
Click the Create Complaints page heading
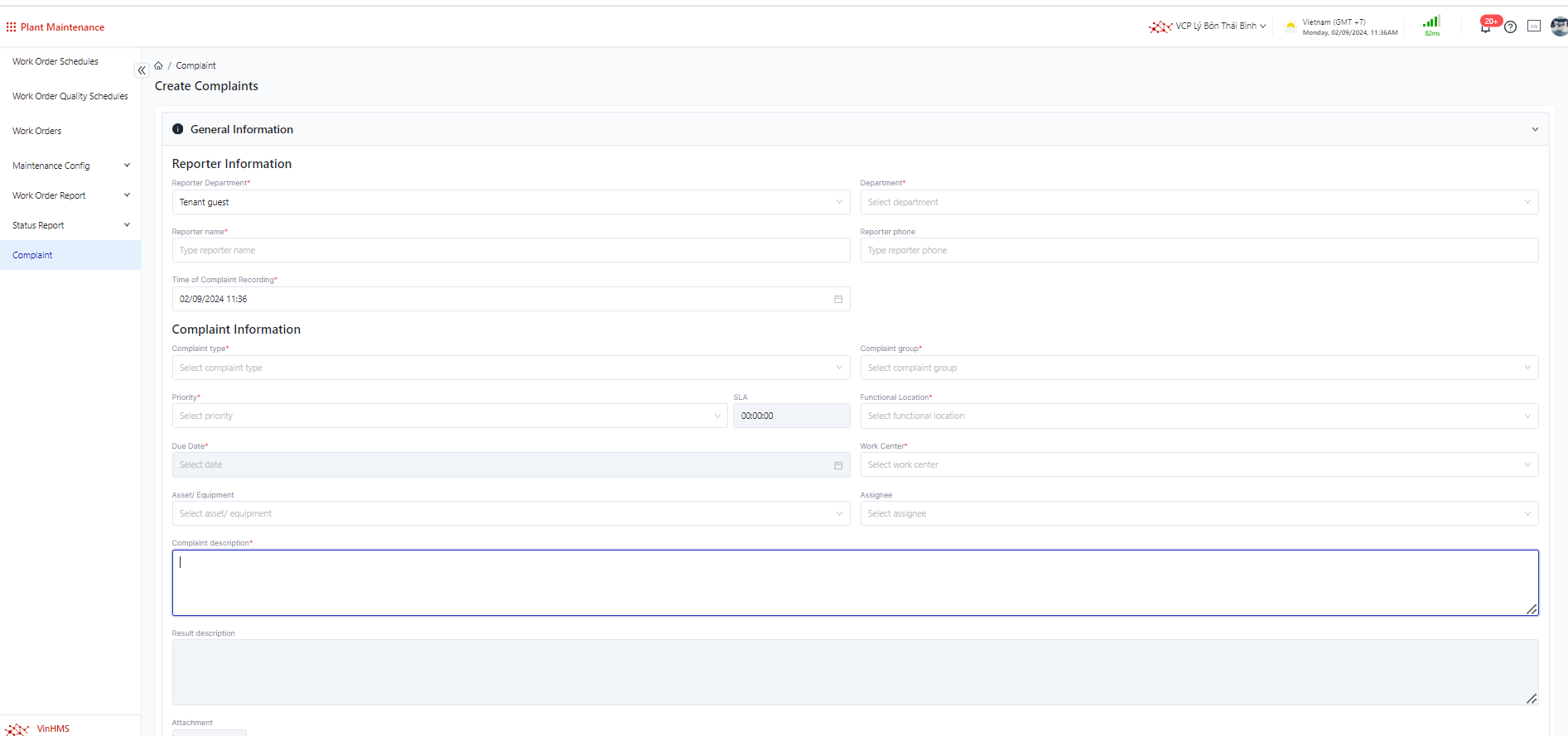[206, 86]
